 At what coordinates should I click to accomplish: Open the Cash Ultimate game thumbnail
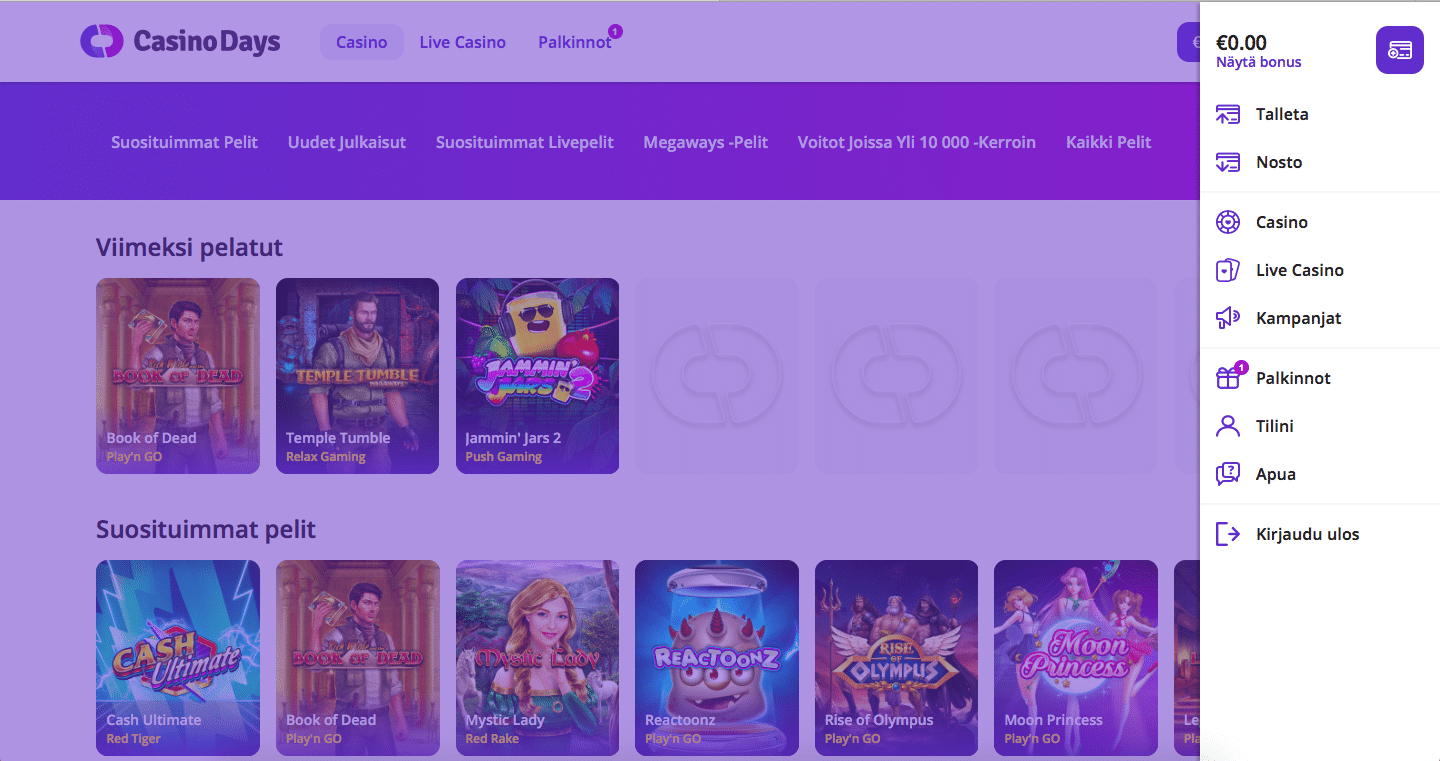point(178,658)
